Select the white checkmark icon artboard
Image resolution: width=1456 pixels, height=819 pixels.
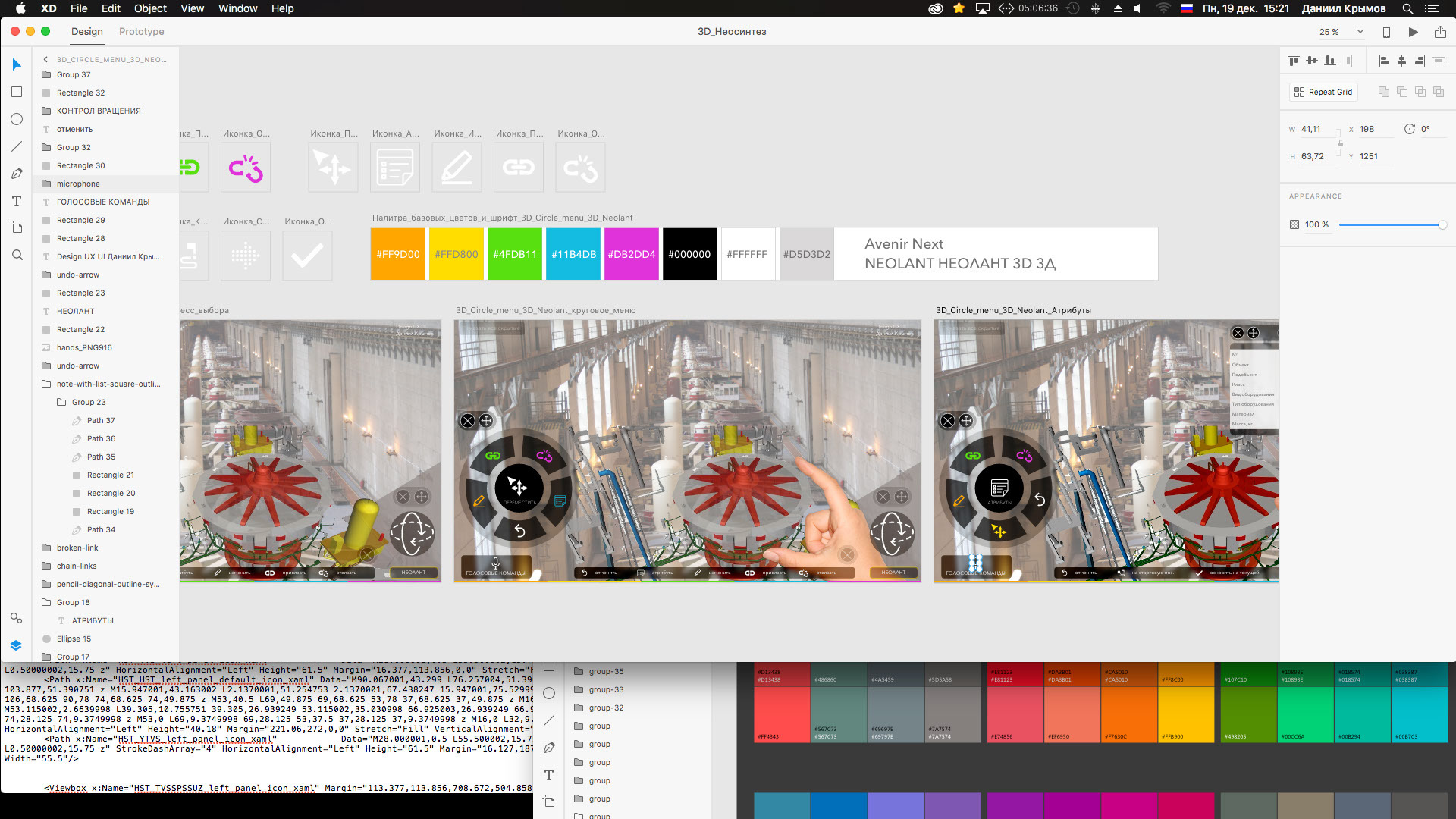tap(307, 255)
